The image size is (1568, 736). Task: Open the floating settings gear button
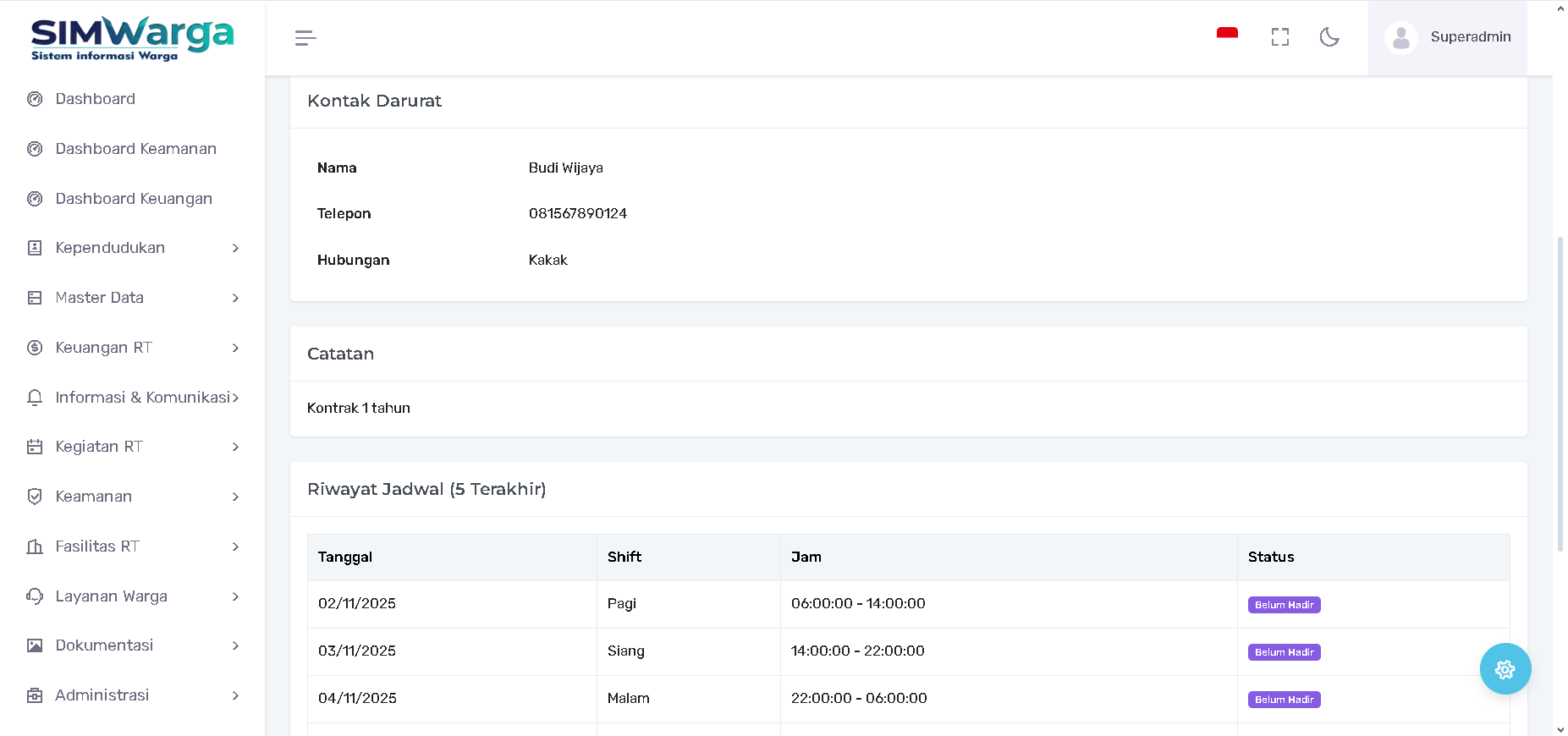pyautogui.click(x=1505, y=669)
